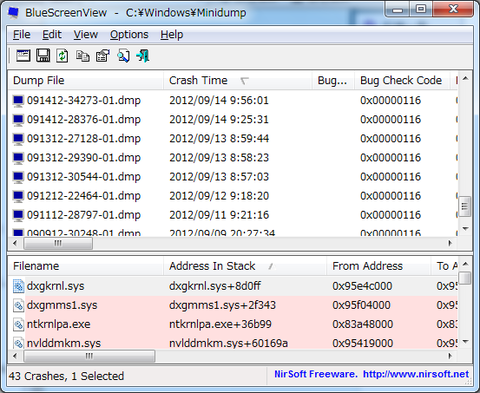Viewport: 480px width, 393px height.
Task: Click the 43 Crashes, 1 Selected status text
Action: (x=66, y=376)
